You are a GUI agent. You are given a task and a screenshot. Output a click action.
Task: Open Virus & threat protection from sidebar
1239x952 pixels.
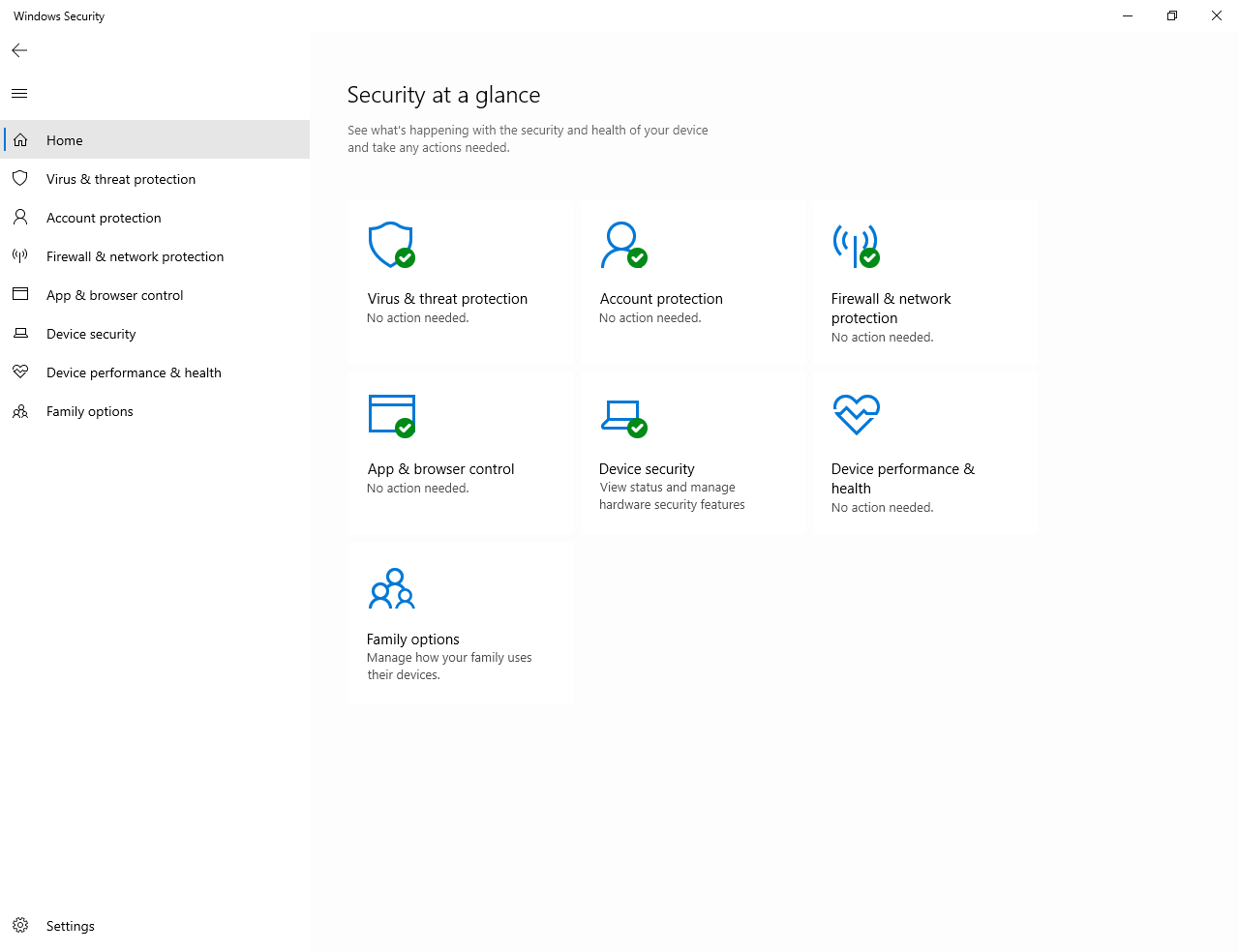point(121,179)
